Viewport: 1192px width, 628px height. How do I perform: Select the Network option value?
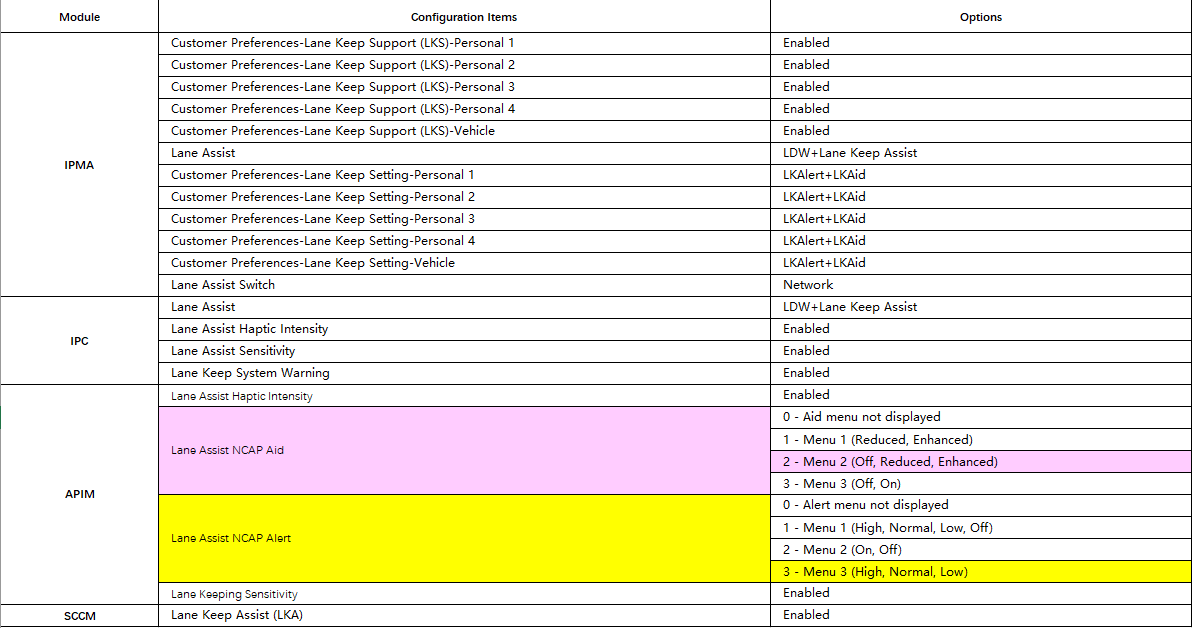[808, 285]
